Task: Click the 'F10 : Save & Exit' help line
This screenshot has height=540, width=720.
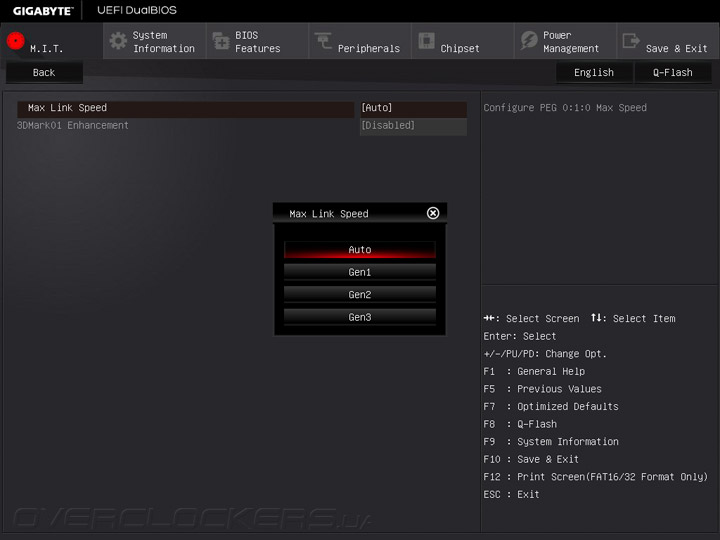Action: (x=531, y=459)
